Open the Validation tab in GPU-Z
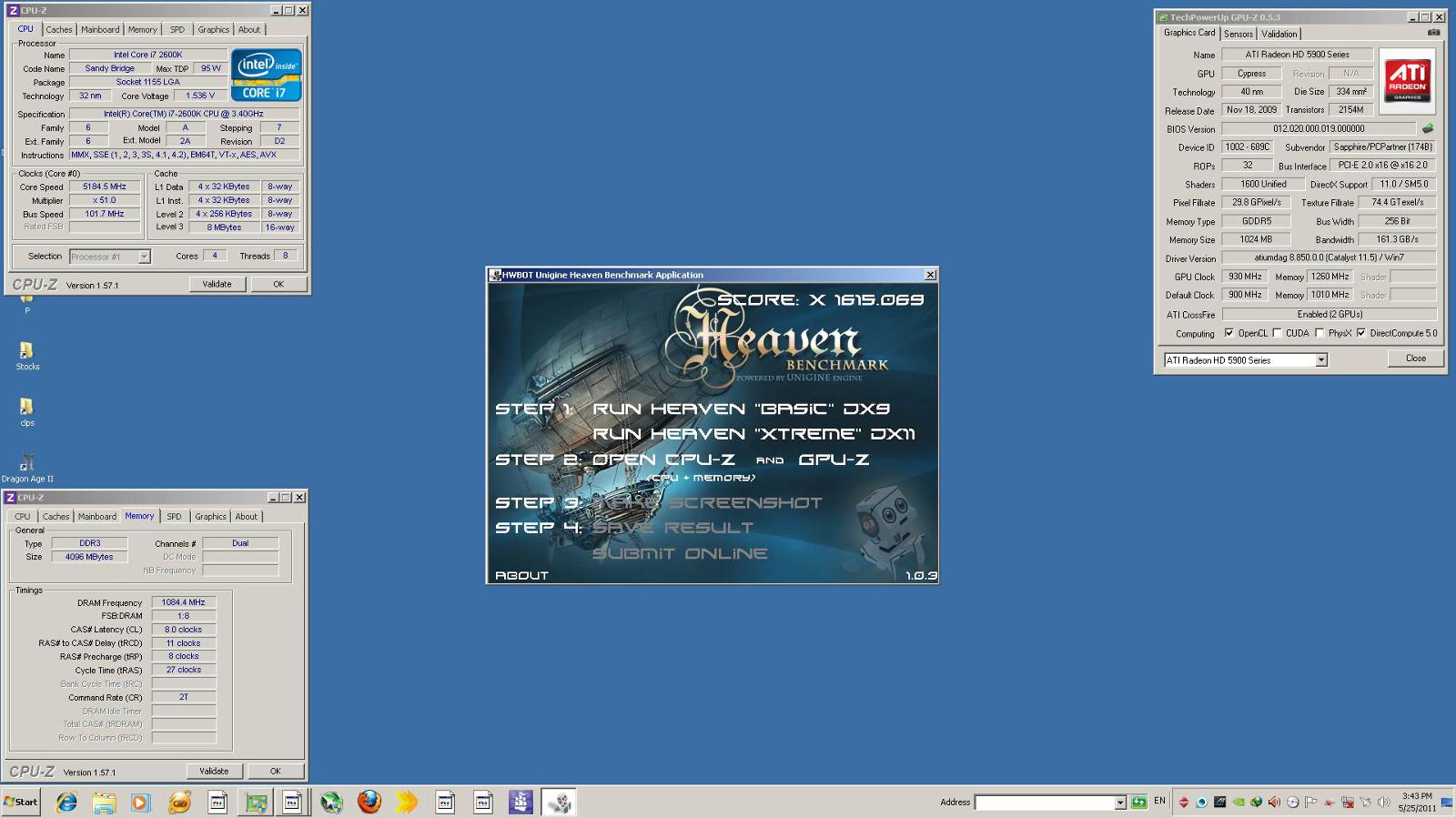 click(x=1279, y=34)
